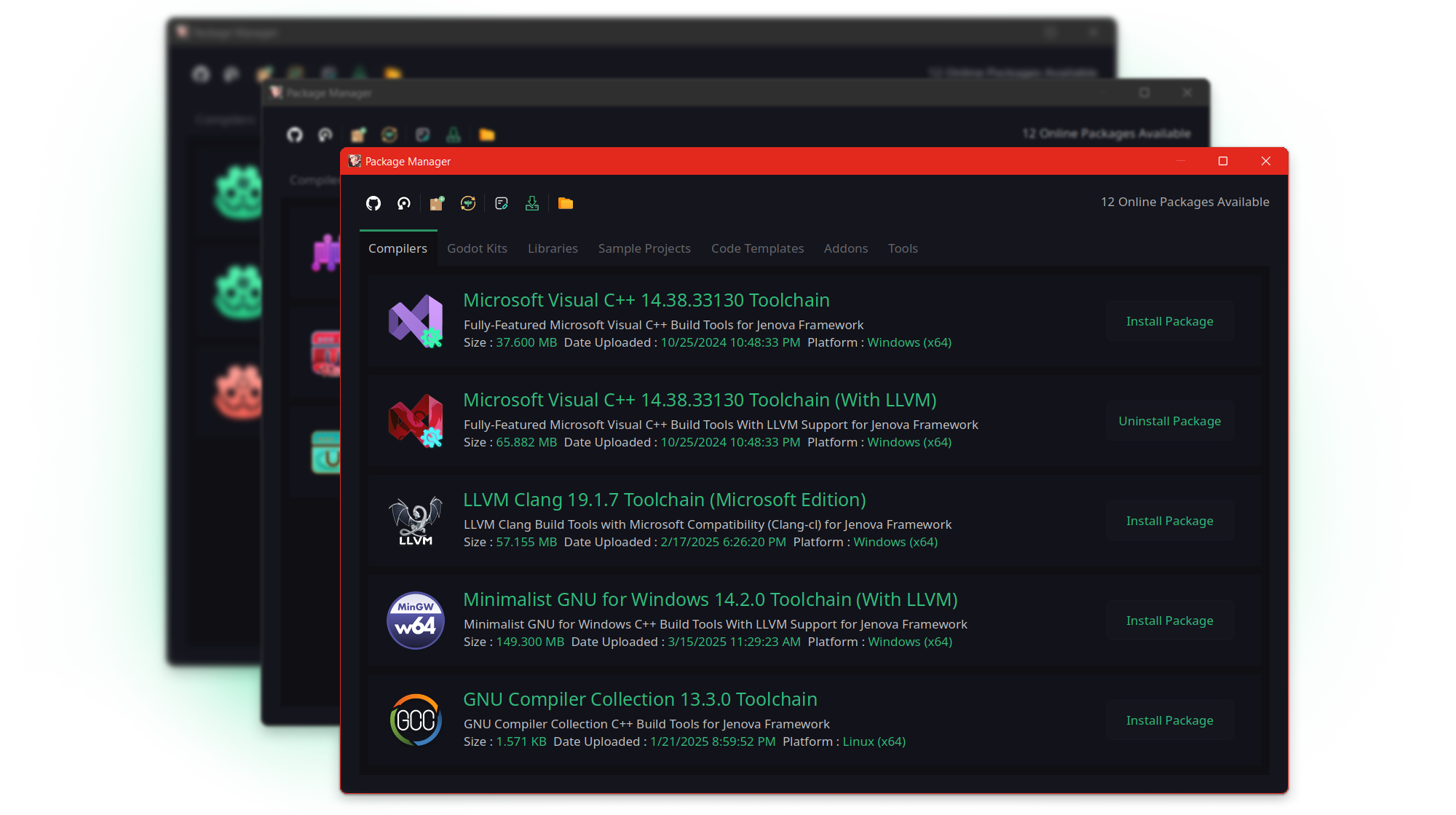Click the circular reload arrow icon
Viewport: 1456px width, 815px height.
coord(404,203)
